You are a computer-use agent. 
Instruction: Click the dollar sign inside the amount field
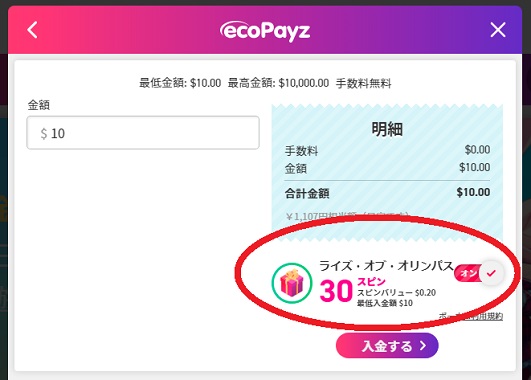point(44,133)
